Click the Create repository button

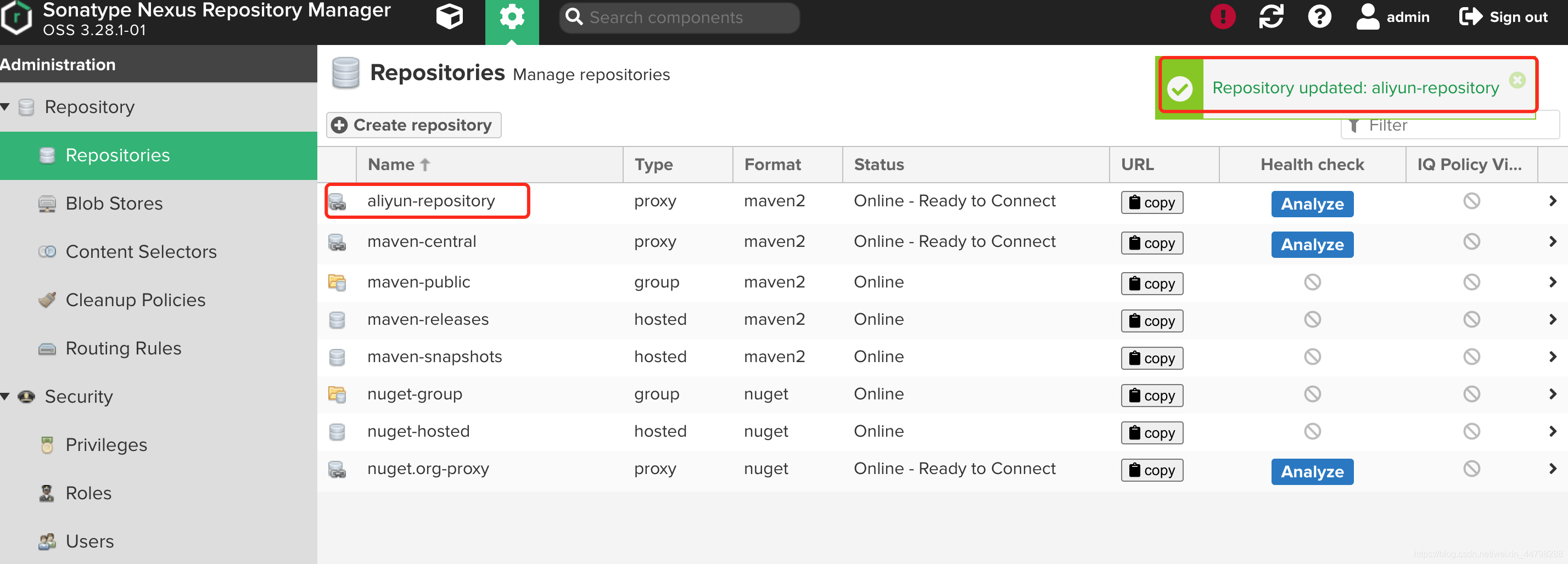point(414,125)
